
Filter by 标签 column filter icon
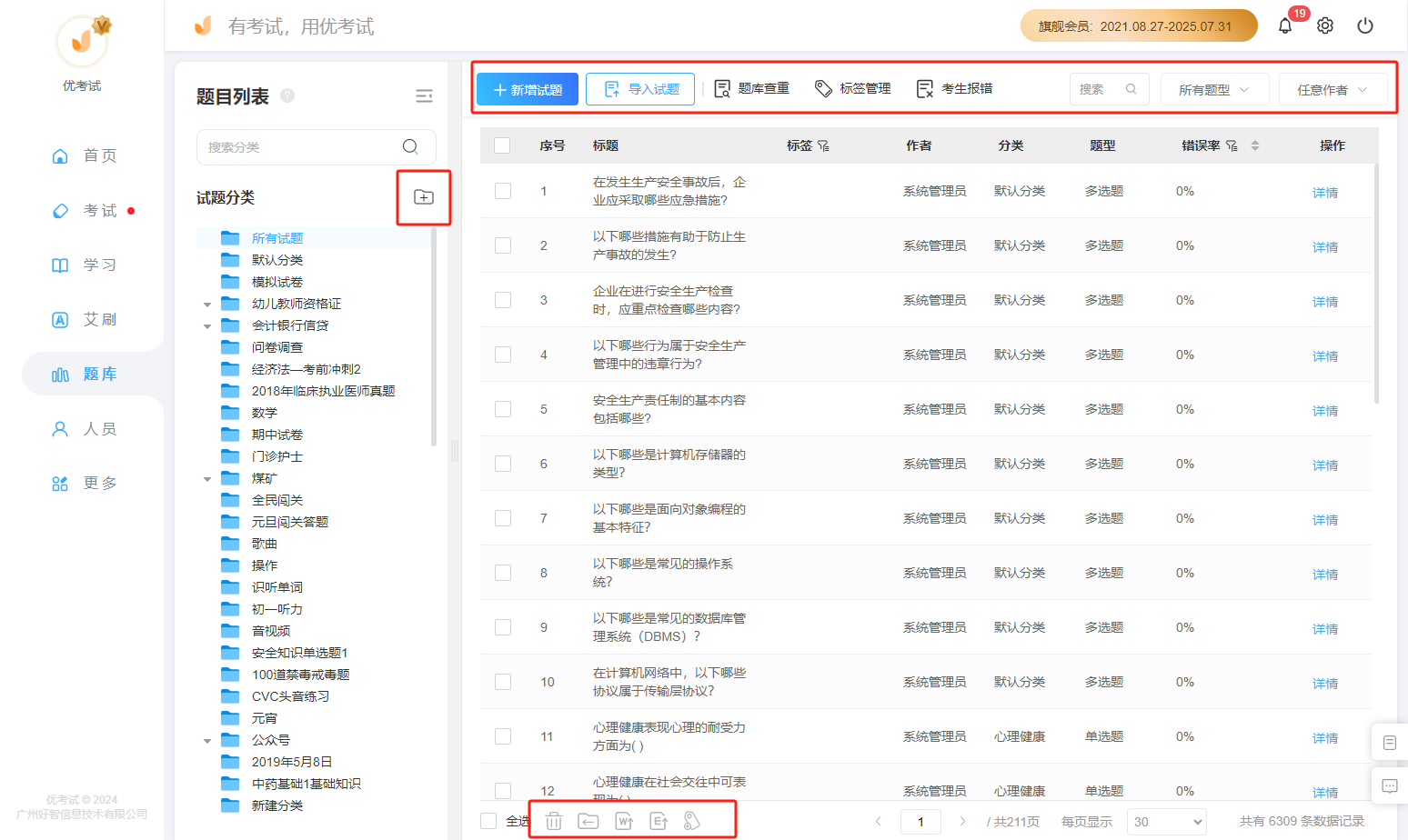pyautogui.click(x=823, y=145)
